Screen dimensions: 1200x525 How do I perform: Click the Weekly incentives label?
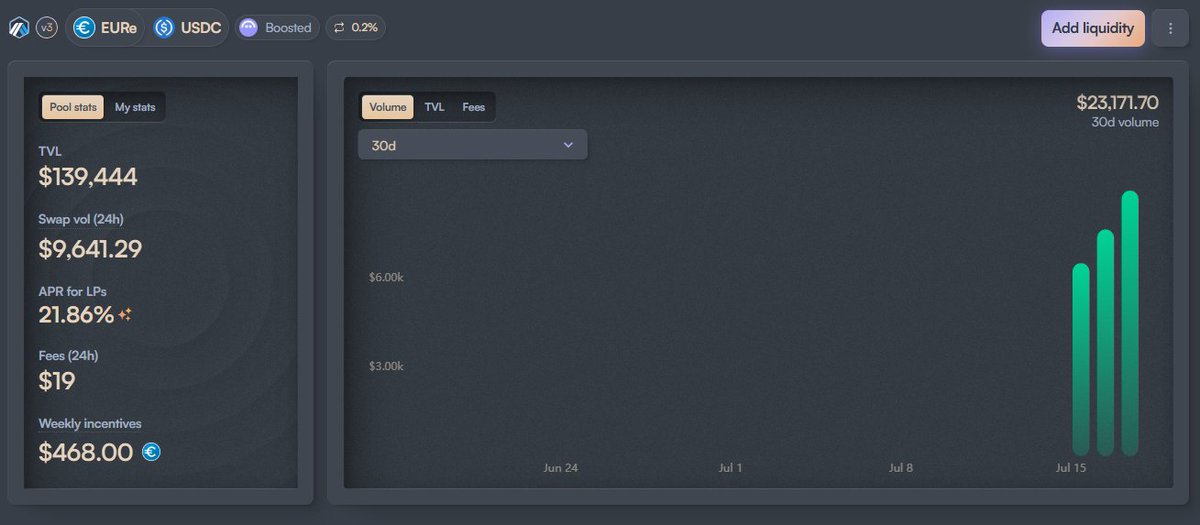pos(90,424)
